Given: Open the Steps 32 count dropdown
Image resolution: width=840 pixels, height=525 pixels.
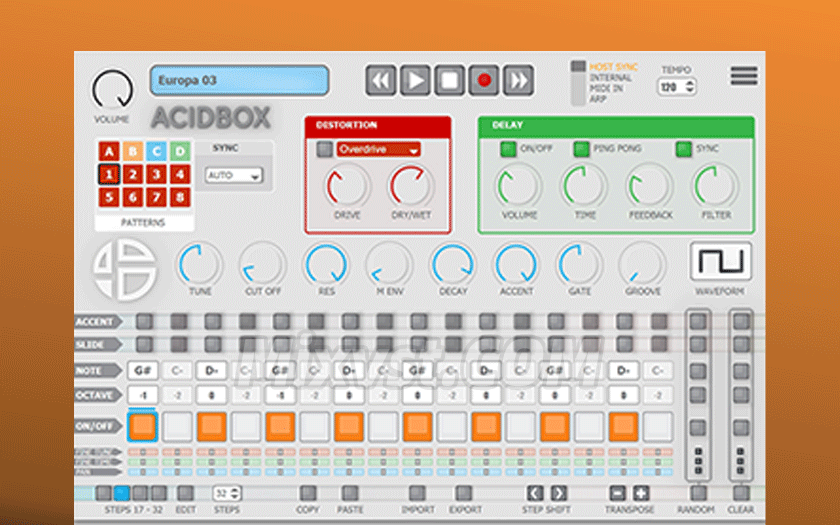Looking at the screenshot, I should pos(227,493).
